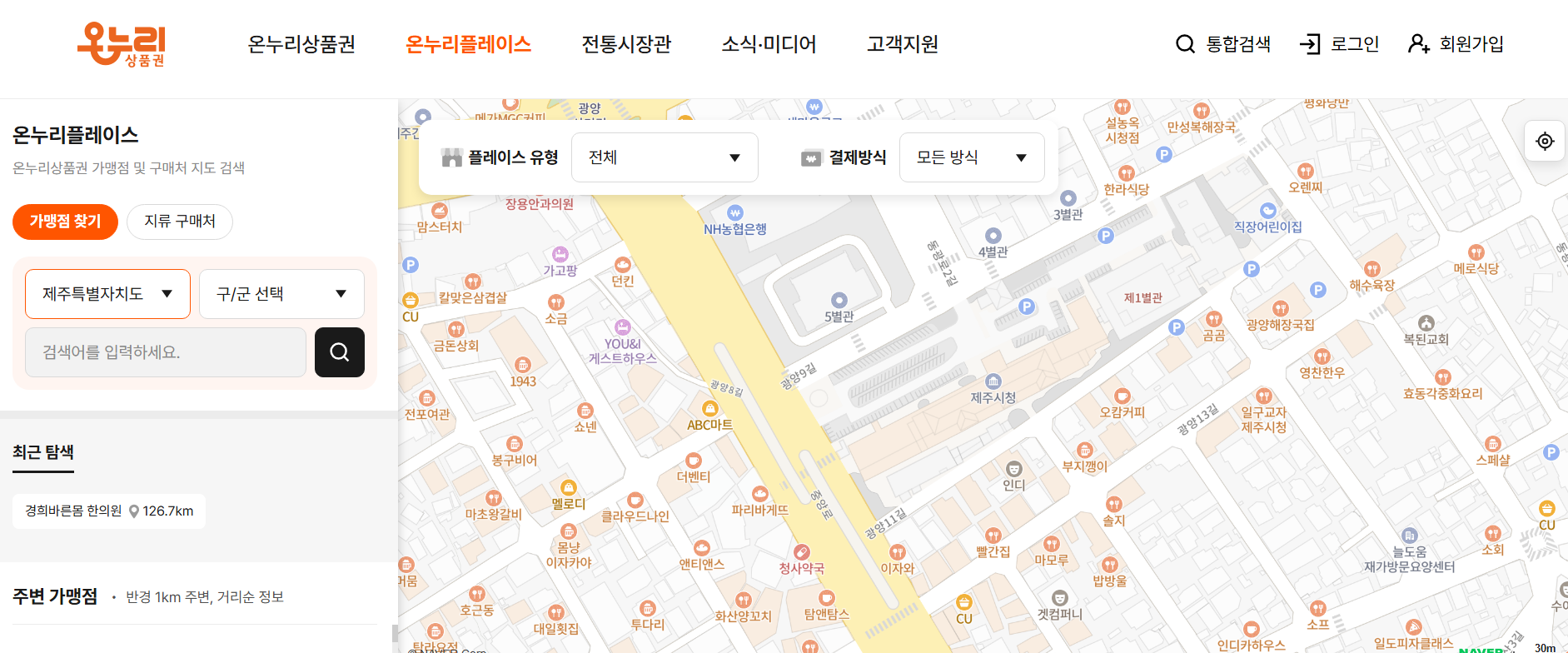Click the 던킨 marker
The width and height of the screenshot is (1568, 653).
pyautogui.click(x=623, y=265)
